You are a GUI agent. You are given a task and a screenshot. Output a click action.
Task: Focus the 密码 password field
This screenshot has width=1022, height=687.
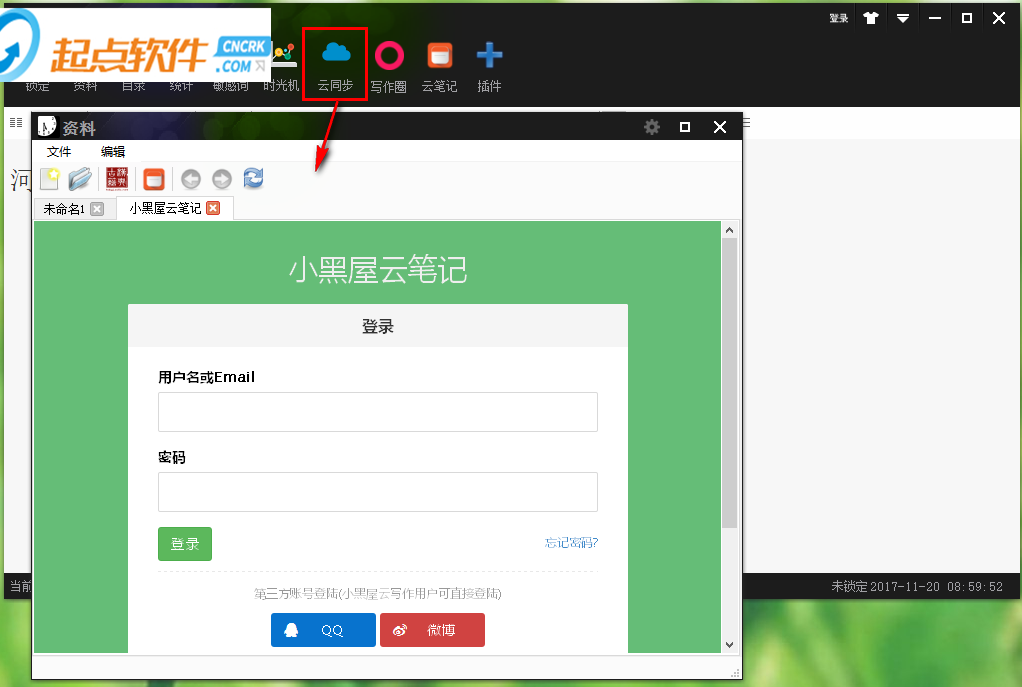378,492
